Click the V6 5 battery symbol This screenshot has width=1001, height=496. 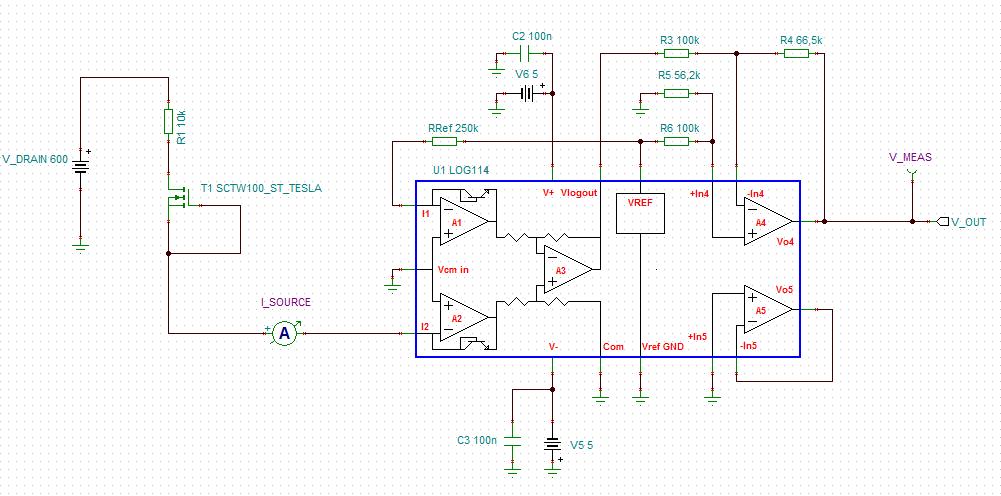coord(529,94)
